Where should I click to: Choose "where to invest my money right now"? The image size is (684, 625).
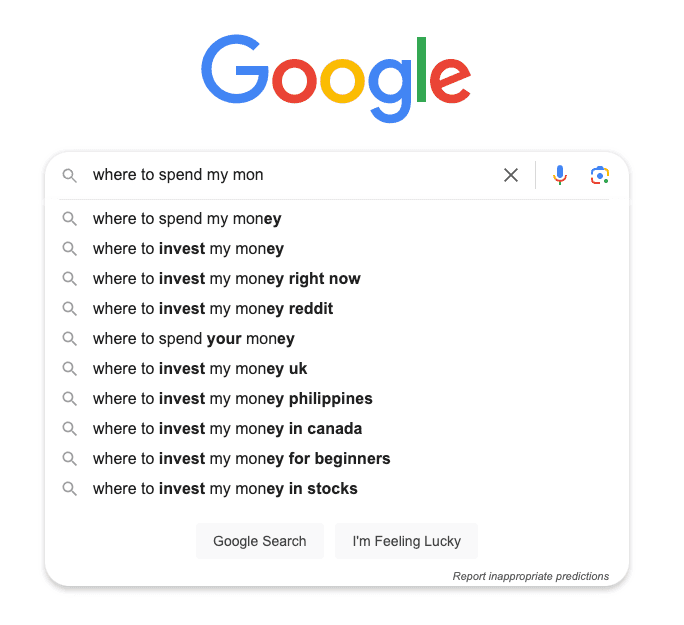226,279
